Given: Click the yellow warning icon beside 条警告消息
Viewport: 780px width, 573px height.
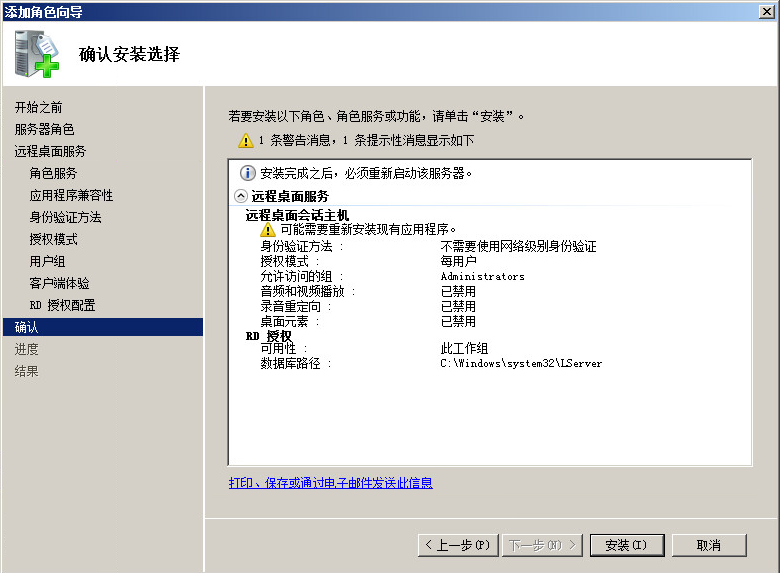Looking at the screenshot, I should (246, 141).
